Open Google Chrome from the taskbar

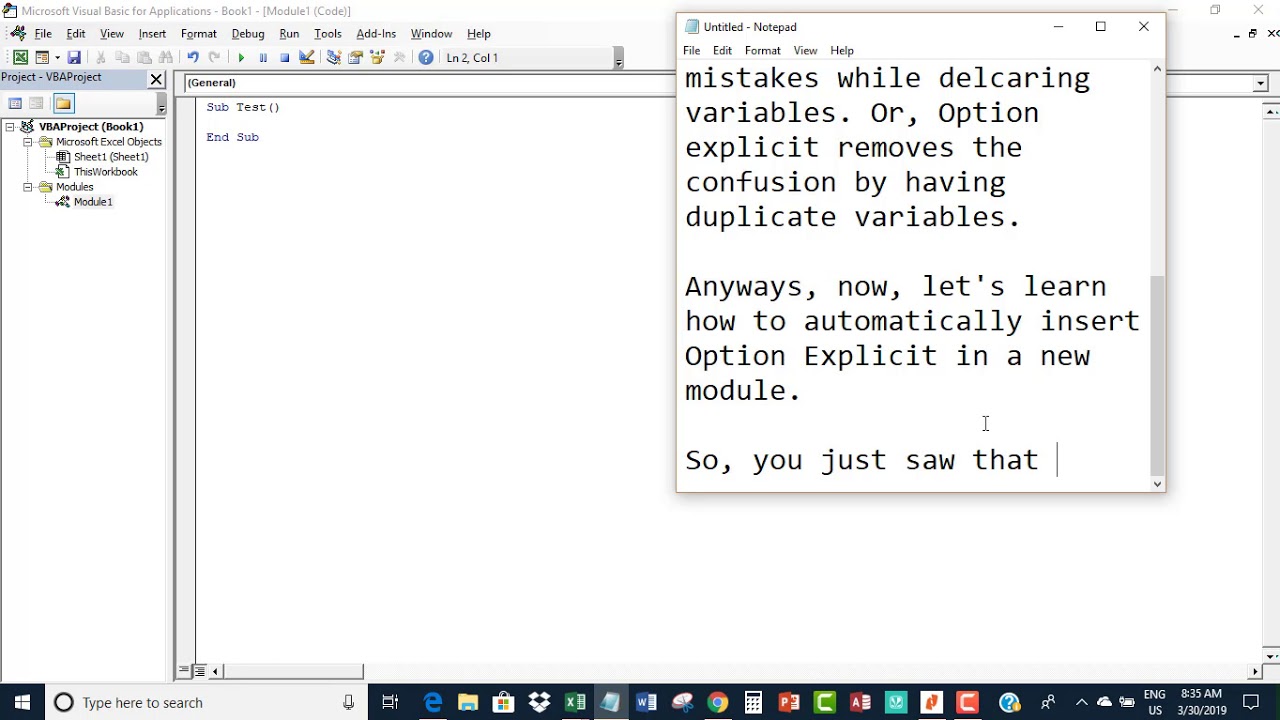pos(717,702)
